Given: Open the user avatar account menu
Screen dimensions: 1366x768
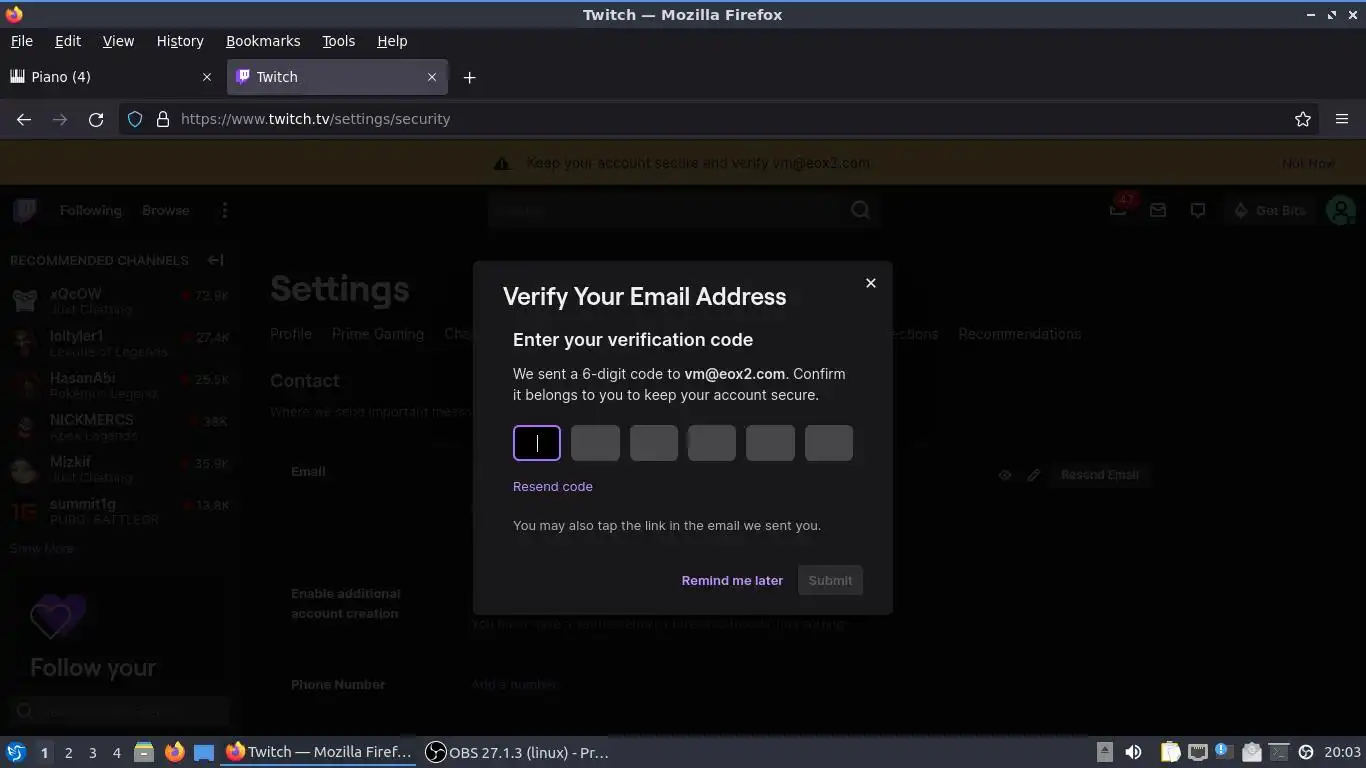Looking at the screenshot, I should [1340, 210].
